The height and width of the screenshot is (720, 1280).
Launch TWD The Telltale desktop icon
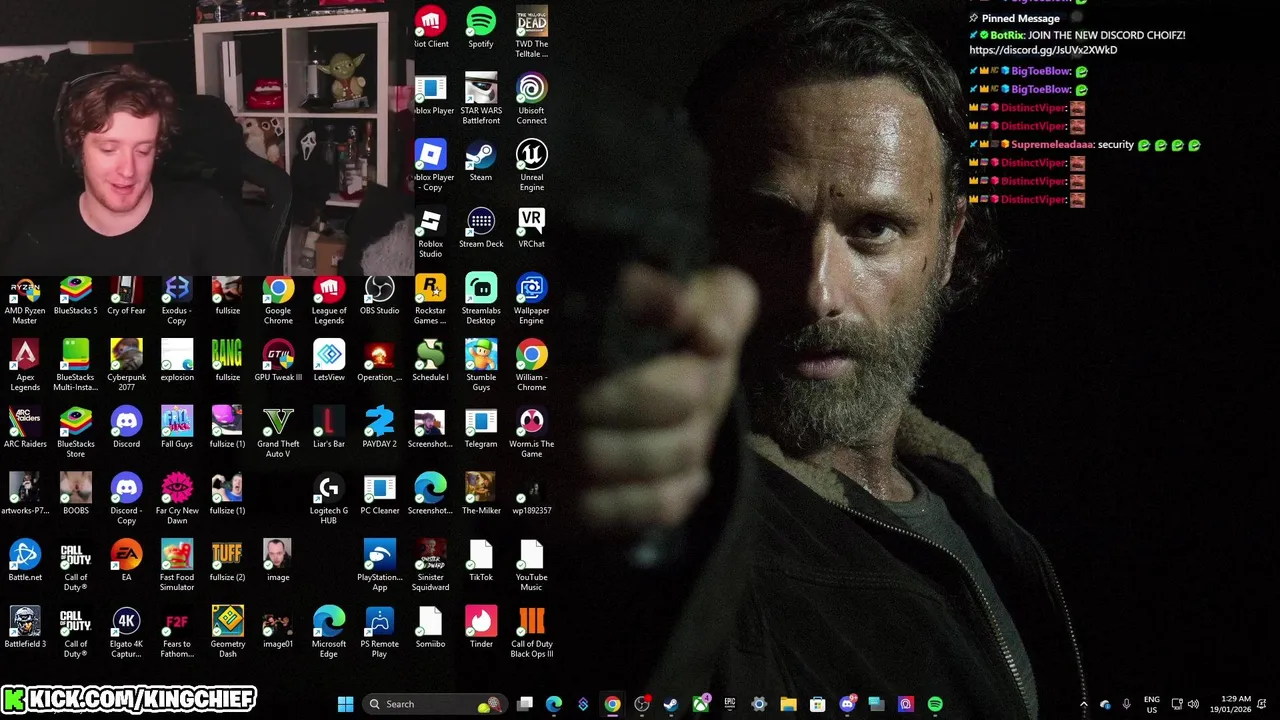(x=531, y=32)
